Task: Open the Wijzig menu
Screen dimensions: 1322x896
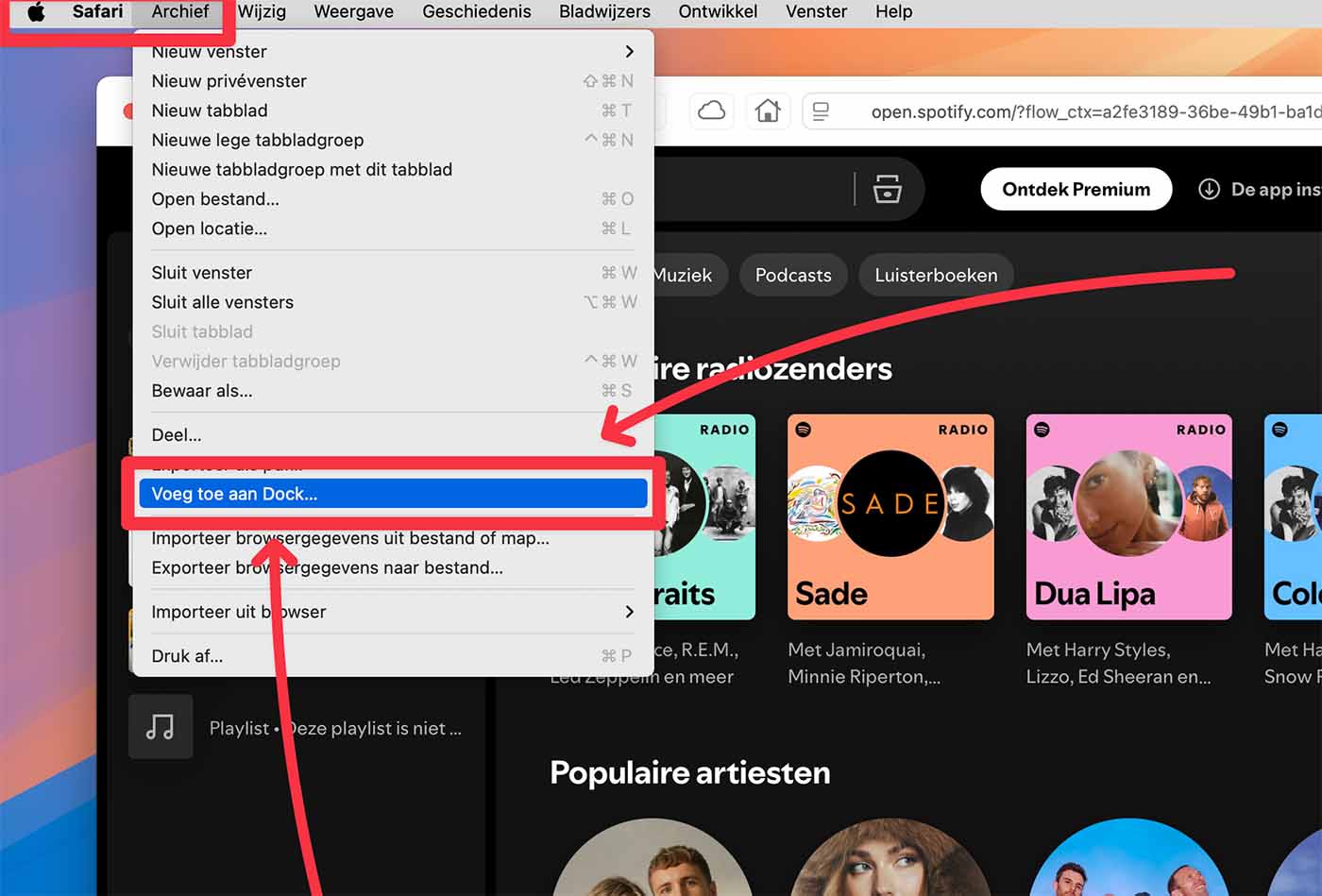Action: 262,11
